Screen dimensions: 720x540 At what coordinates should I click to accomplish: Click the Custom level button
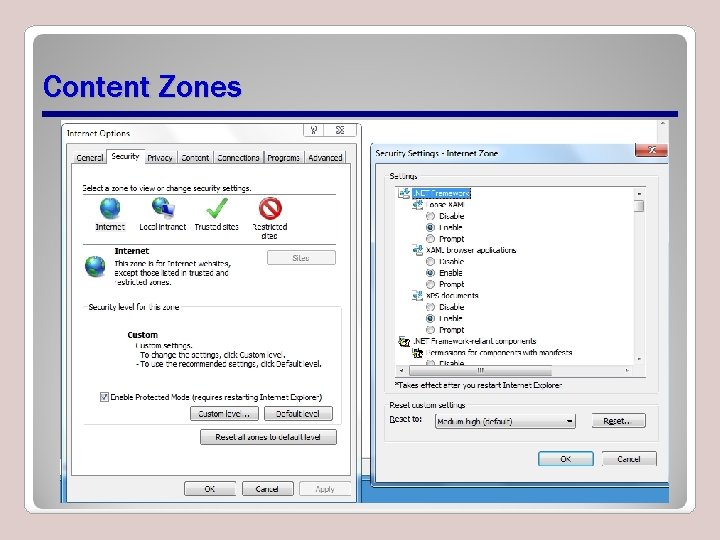(224, 414)
